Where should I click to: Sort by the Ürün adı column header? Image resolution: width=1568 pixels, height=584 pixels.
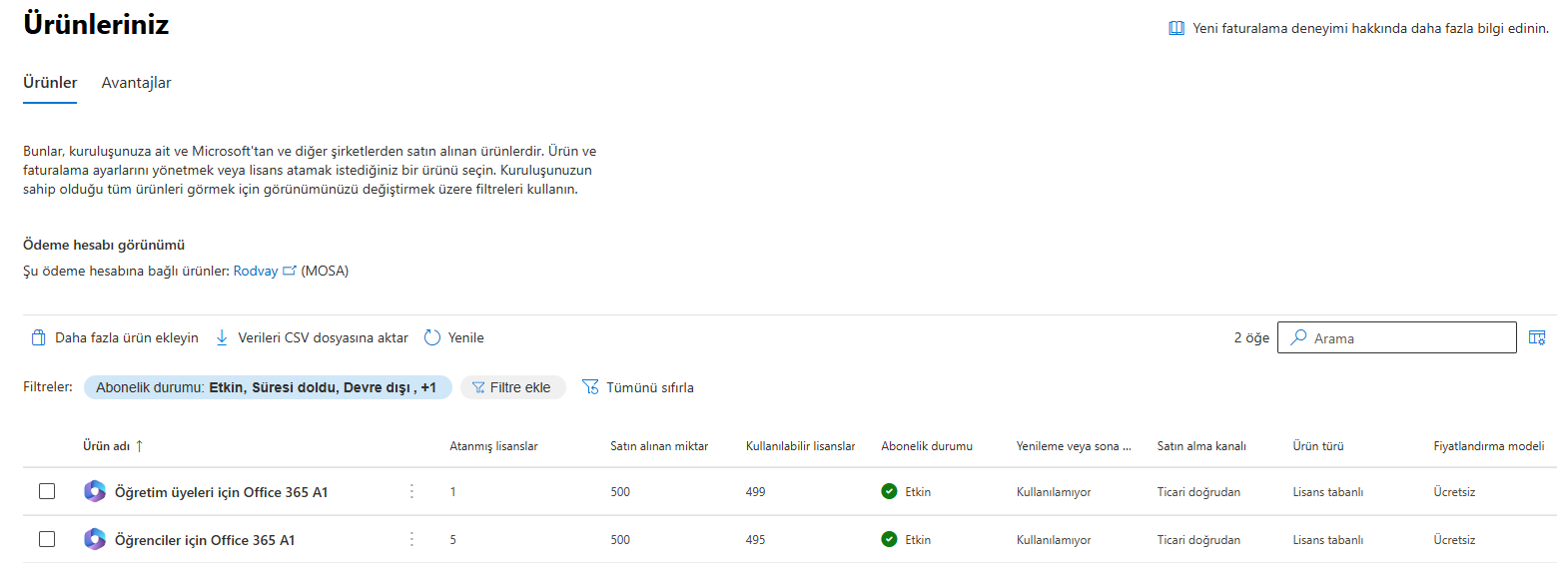tap(113, 446)
